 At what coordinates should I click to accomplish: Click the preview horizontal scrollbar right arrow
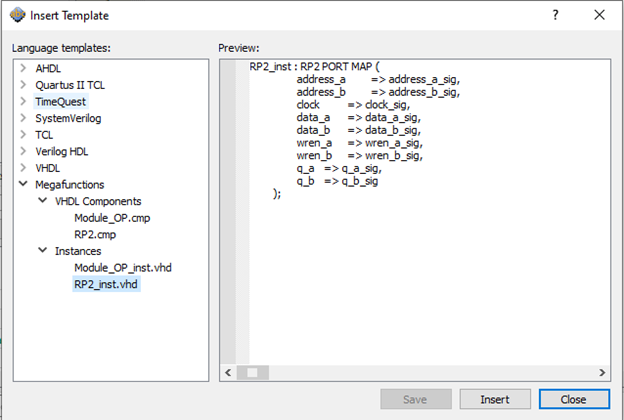click(x=601, y=372)
